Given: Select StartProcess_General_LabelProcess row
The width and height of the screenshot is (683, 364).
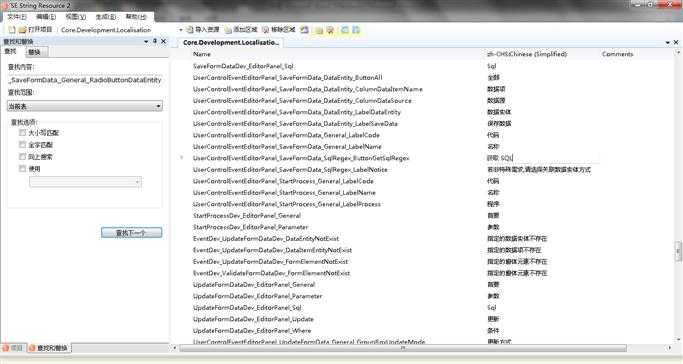Looking at the screenshot, I should [x=287, y=204].
